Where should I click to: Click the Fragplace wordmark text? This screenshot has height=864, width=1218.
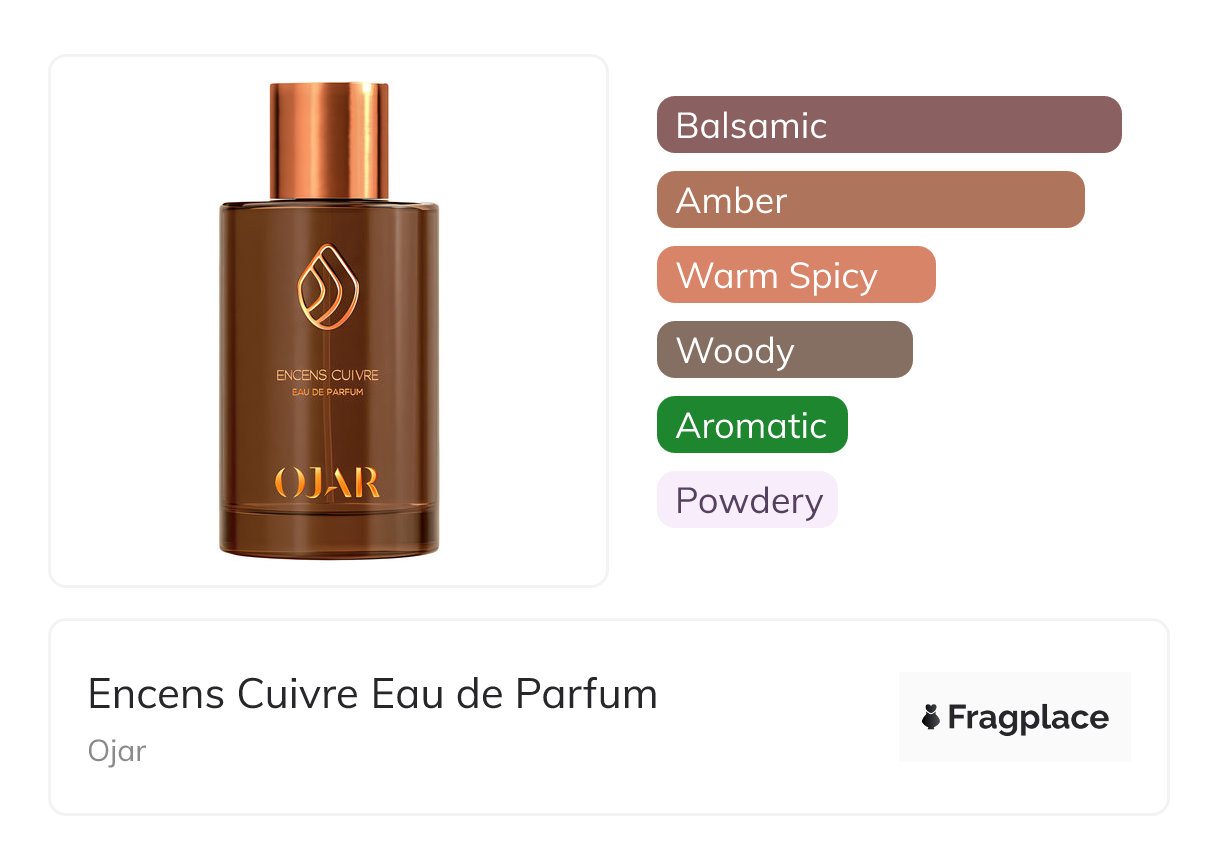point(1028,717)
